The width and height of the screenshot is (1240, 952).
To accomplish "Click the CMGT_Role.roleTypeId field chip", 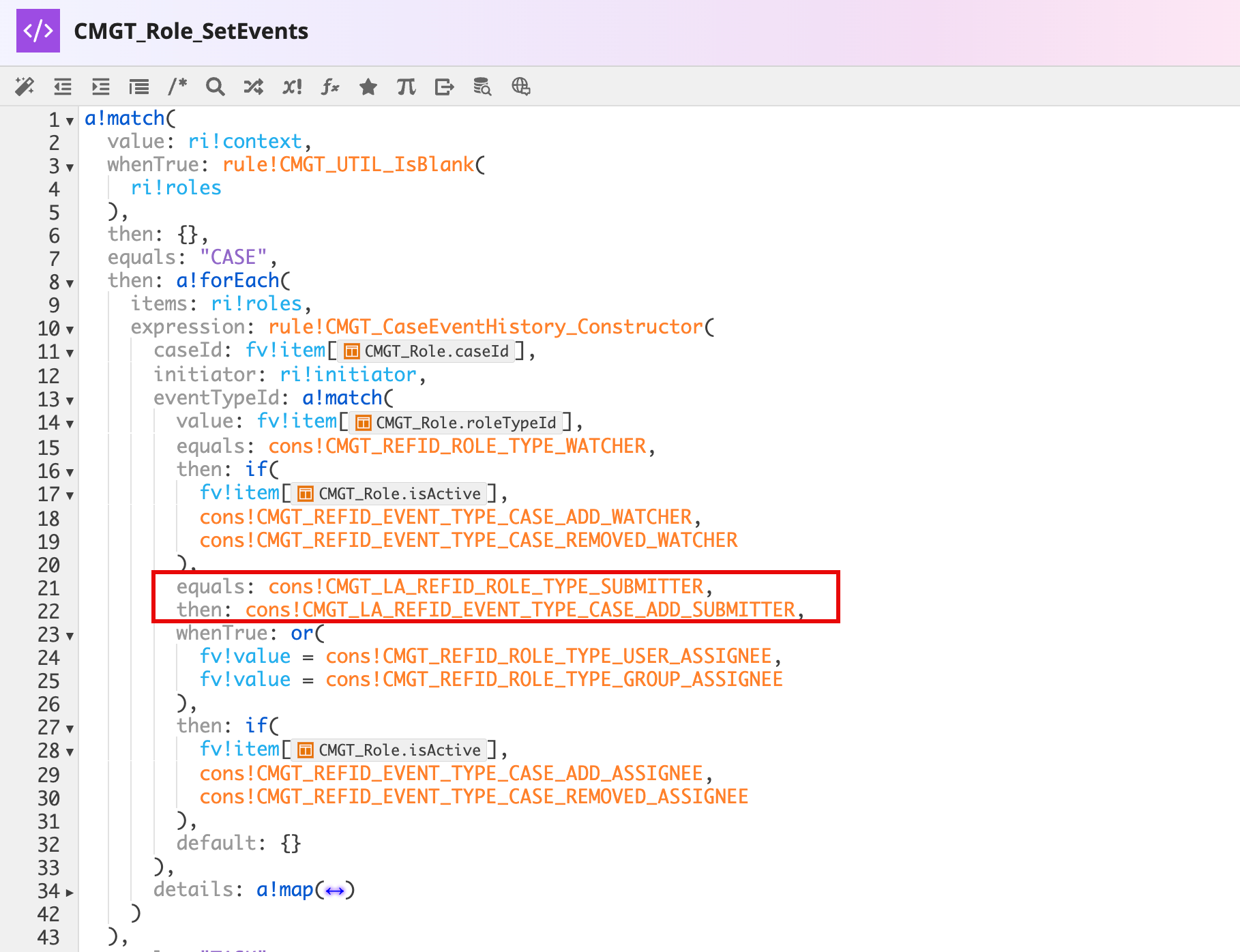I will 456,423.
